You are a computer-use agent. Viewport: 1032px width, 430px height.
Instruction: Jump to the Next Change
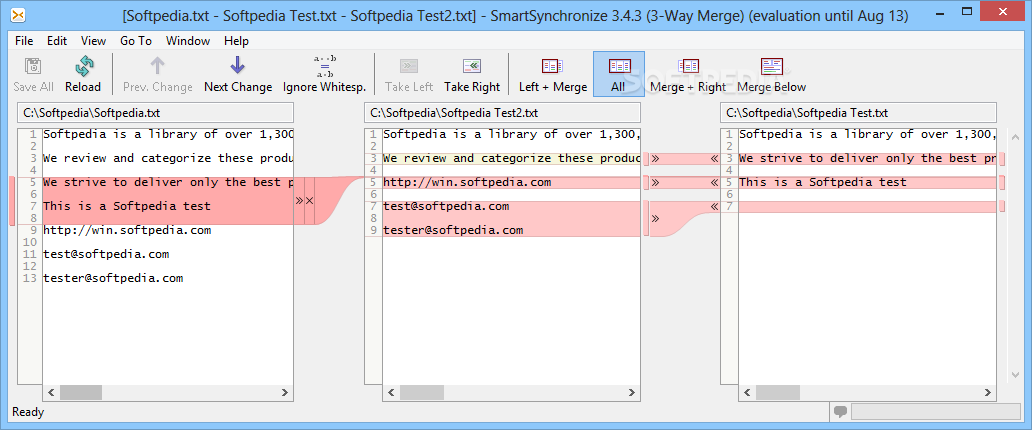click(238, 74)
